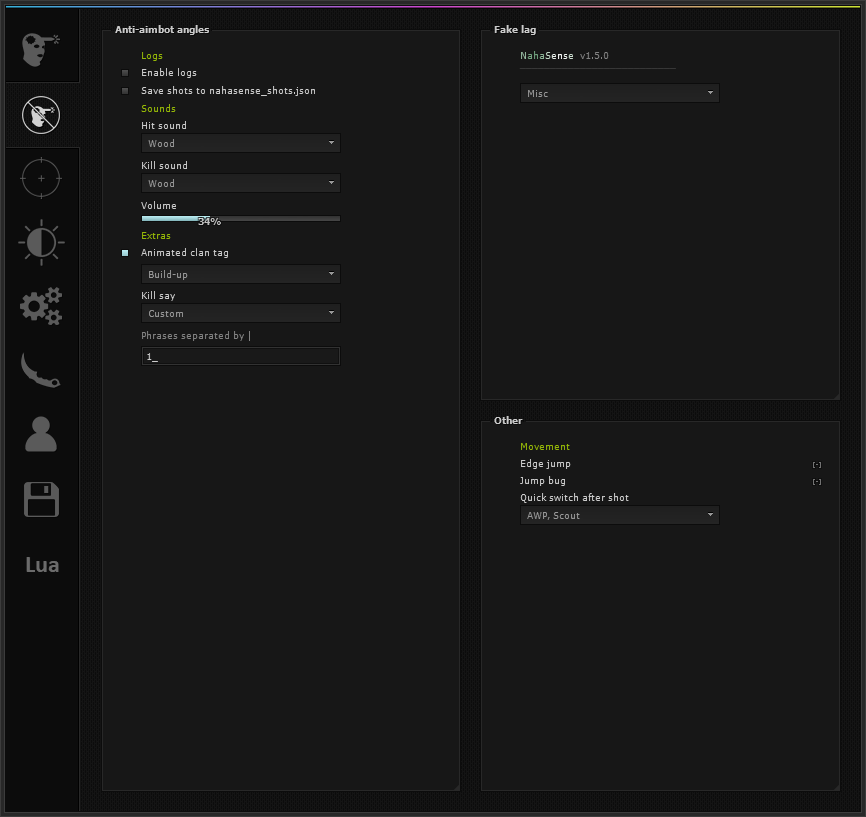Open the Visuals sun icon tab
The width and height of the screenshot is (866, 817).
(x=41, y=242)
